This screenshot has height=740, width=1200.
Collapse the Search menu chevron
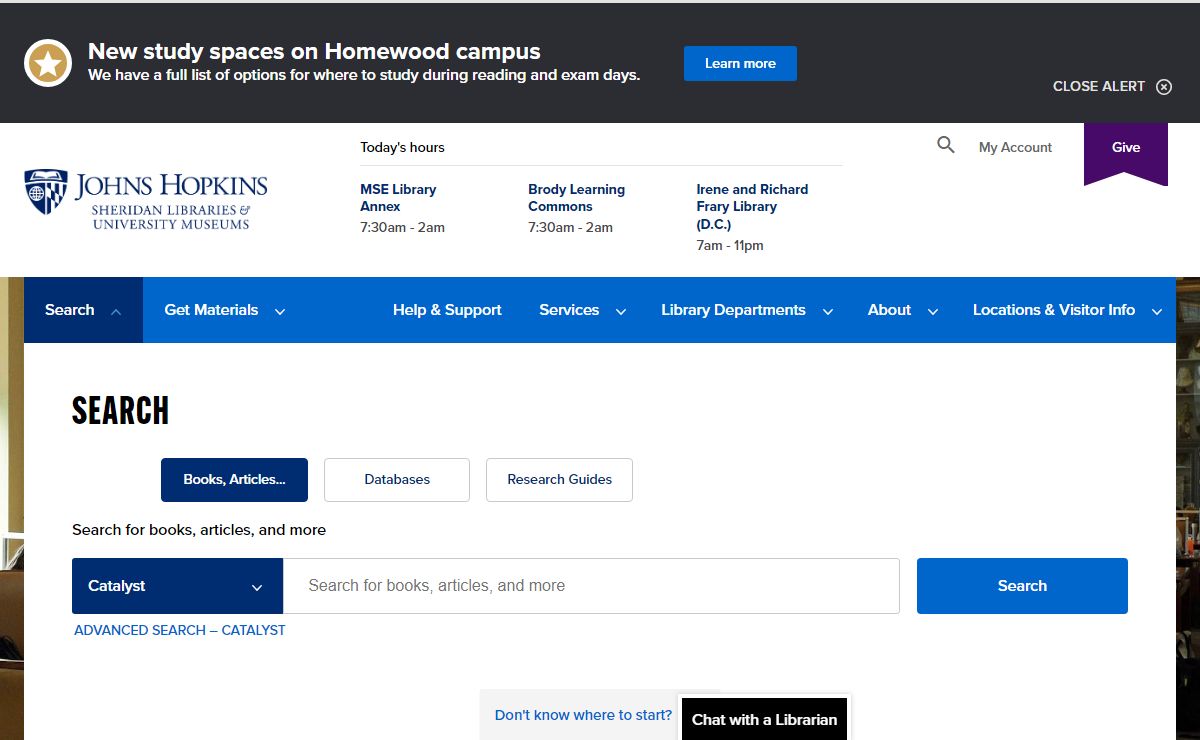116,311
